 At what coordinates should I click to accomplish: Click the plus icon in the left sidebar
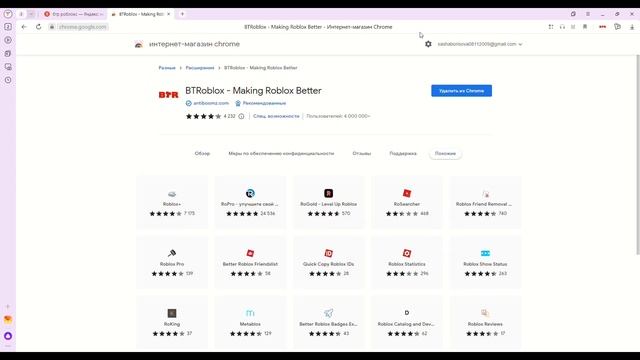[x=8, y=306]
